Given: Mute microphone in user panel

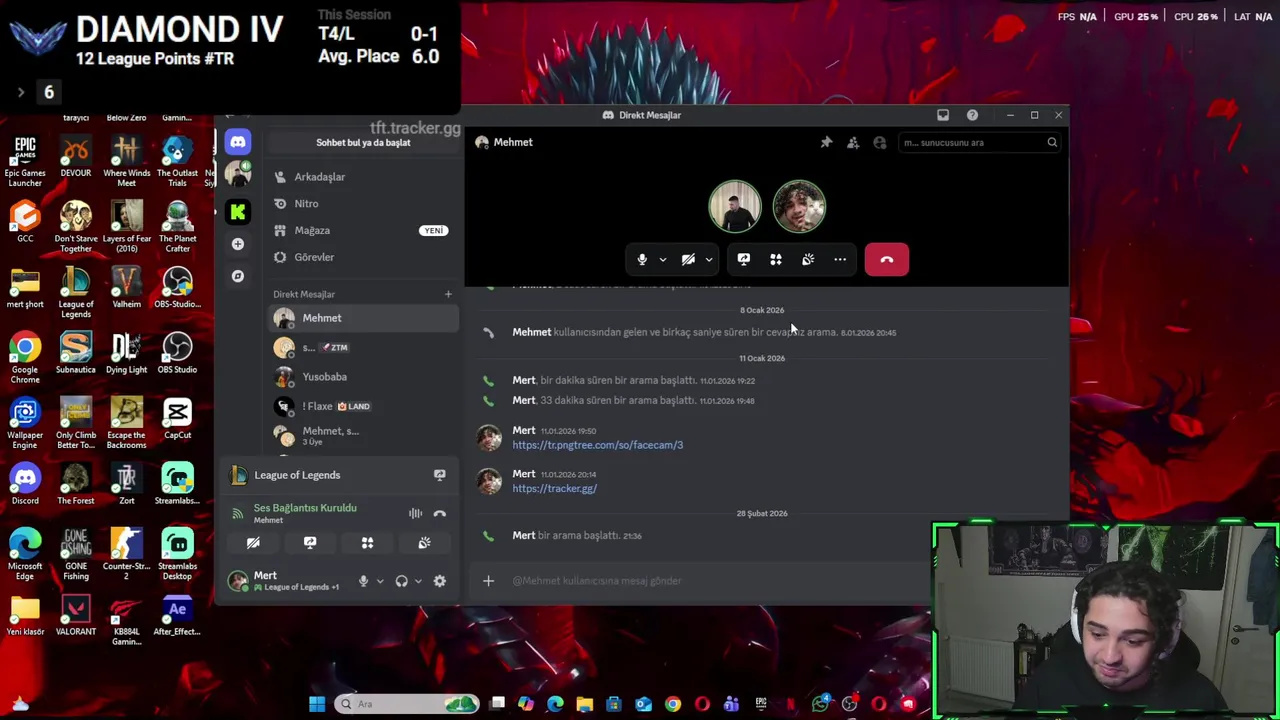Looking at the screenshot, I should pos(364,581).
